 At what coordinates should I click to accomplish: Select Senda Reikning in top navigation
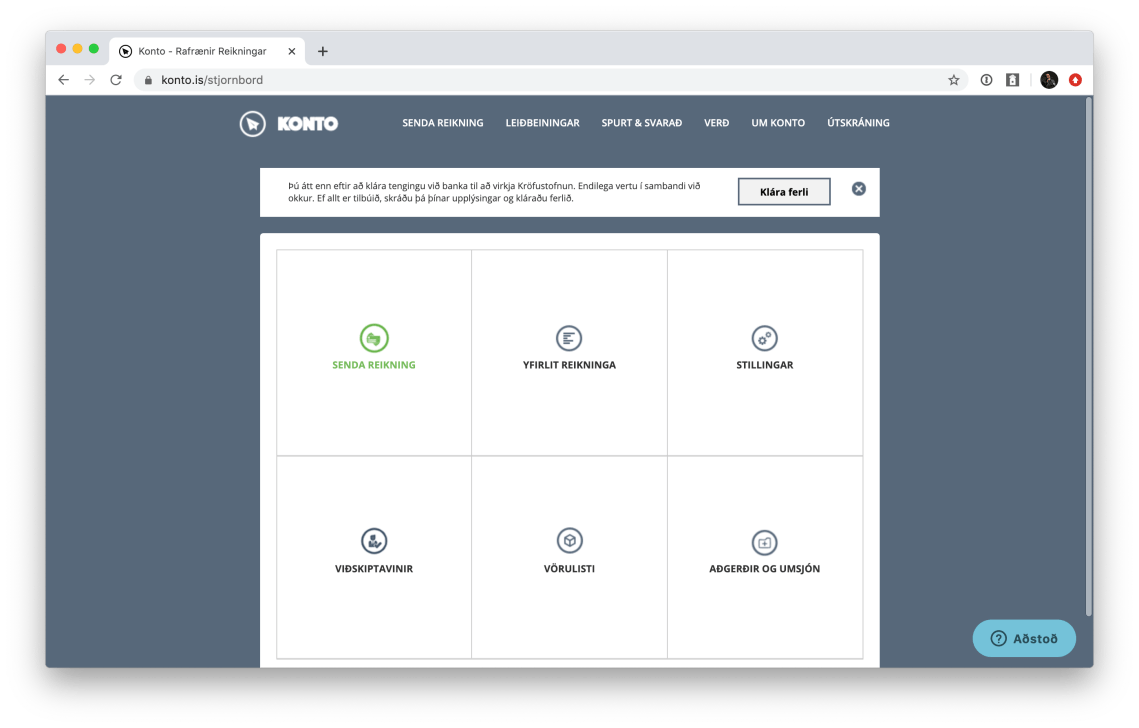[442, 123]
